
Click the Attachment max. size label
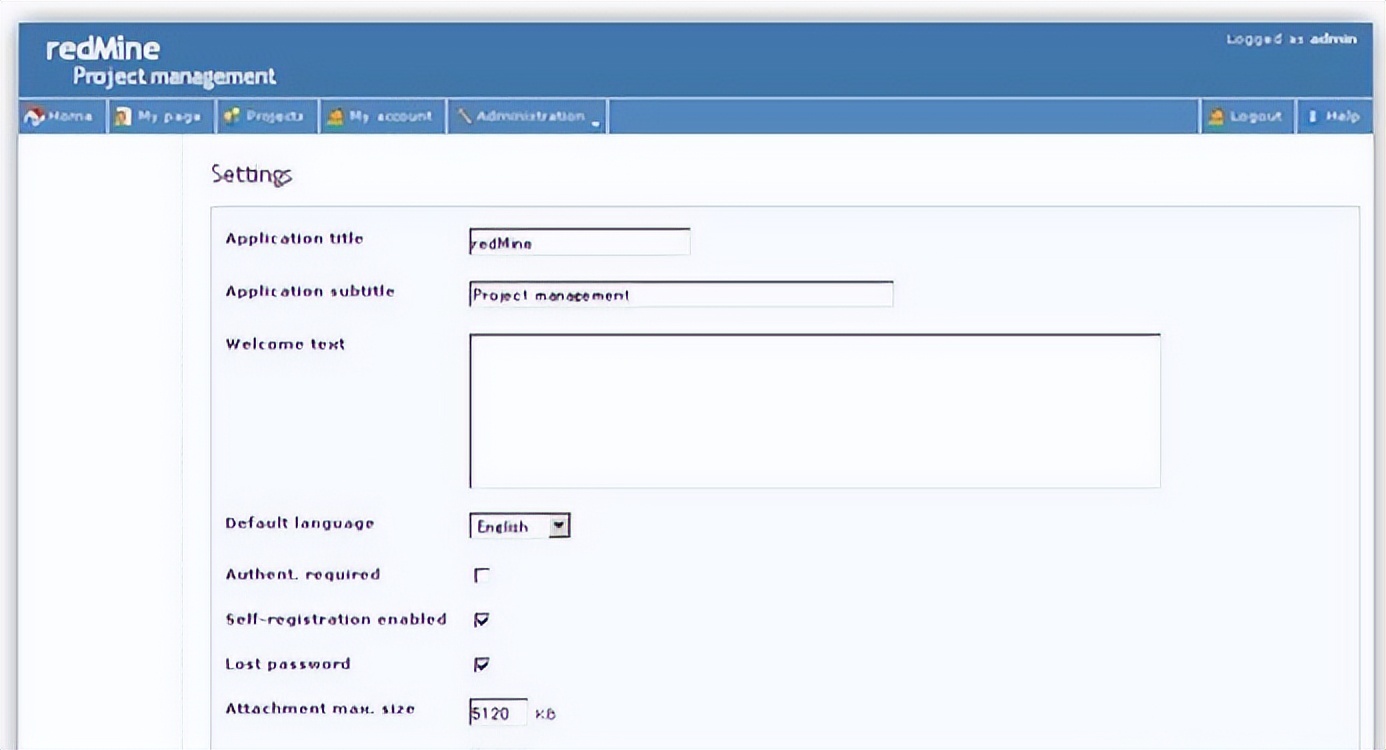tap(320, 709)
